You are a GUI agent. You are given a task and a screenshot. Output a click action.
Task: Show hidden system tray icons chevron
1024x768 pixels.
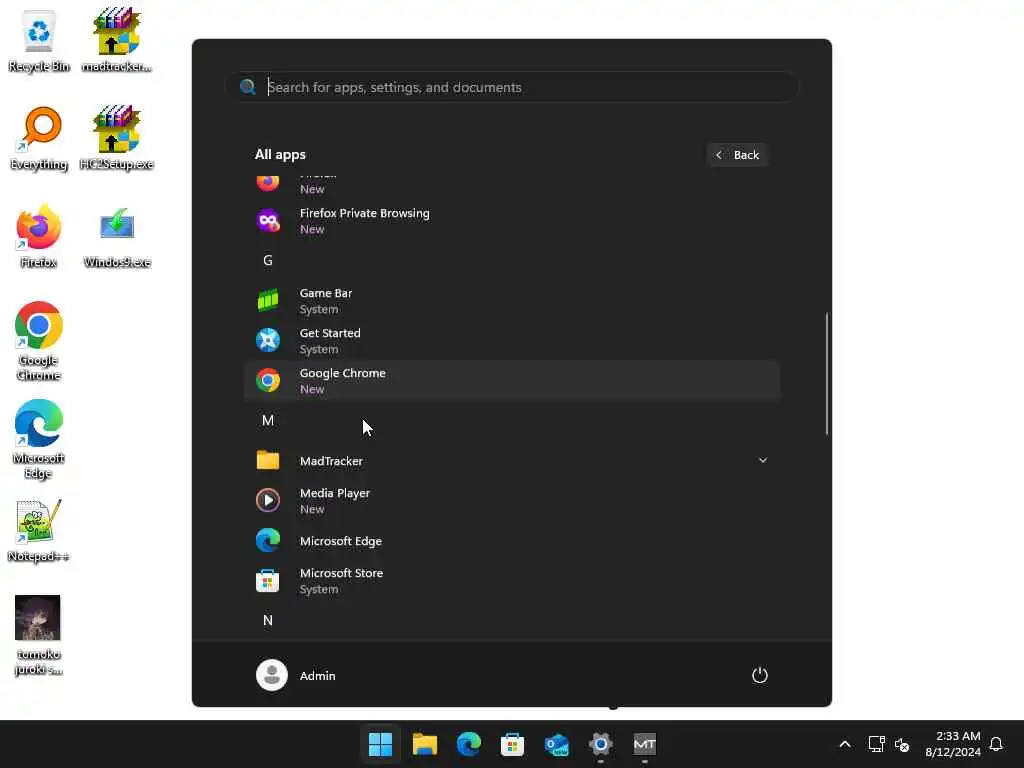[x=844, y=744]
